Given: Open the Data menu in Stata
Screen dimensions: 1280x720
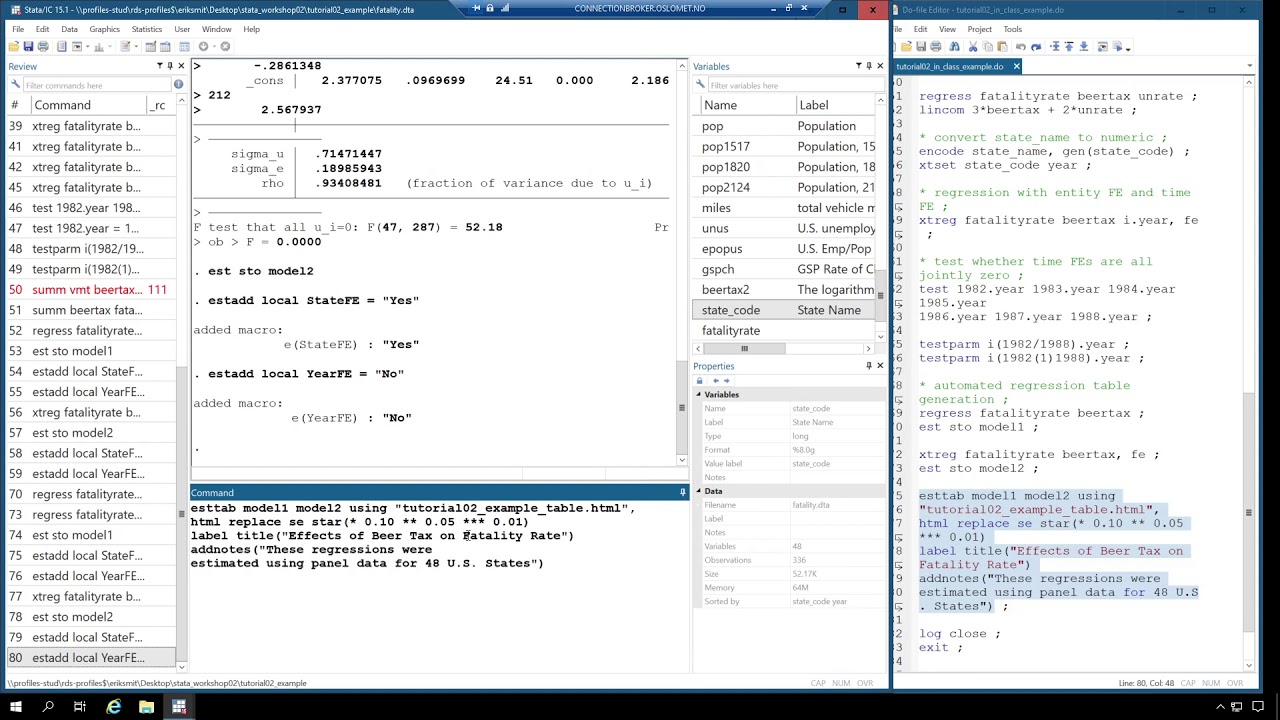Looking at the screenshot, I should point(69,29).
